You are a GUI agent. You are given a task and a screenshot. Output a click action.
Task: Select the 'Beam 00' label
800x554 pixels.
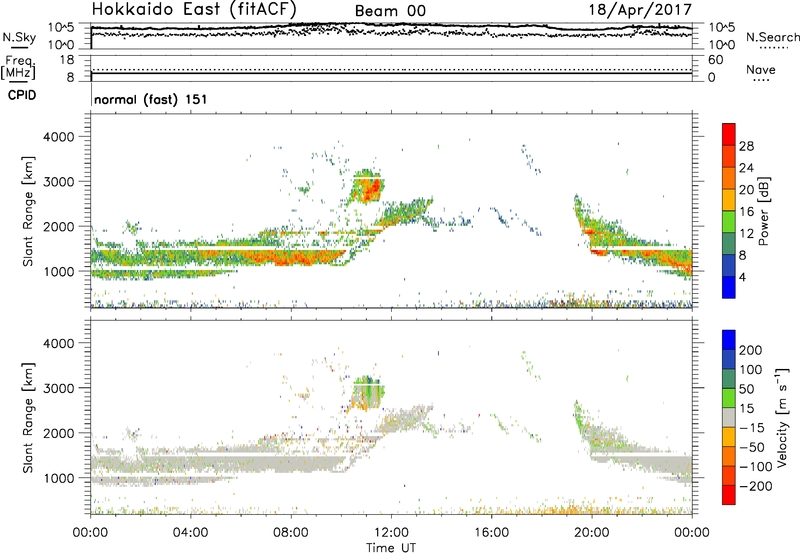point(390,11)
